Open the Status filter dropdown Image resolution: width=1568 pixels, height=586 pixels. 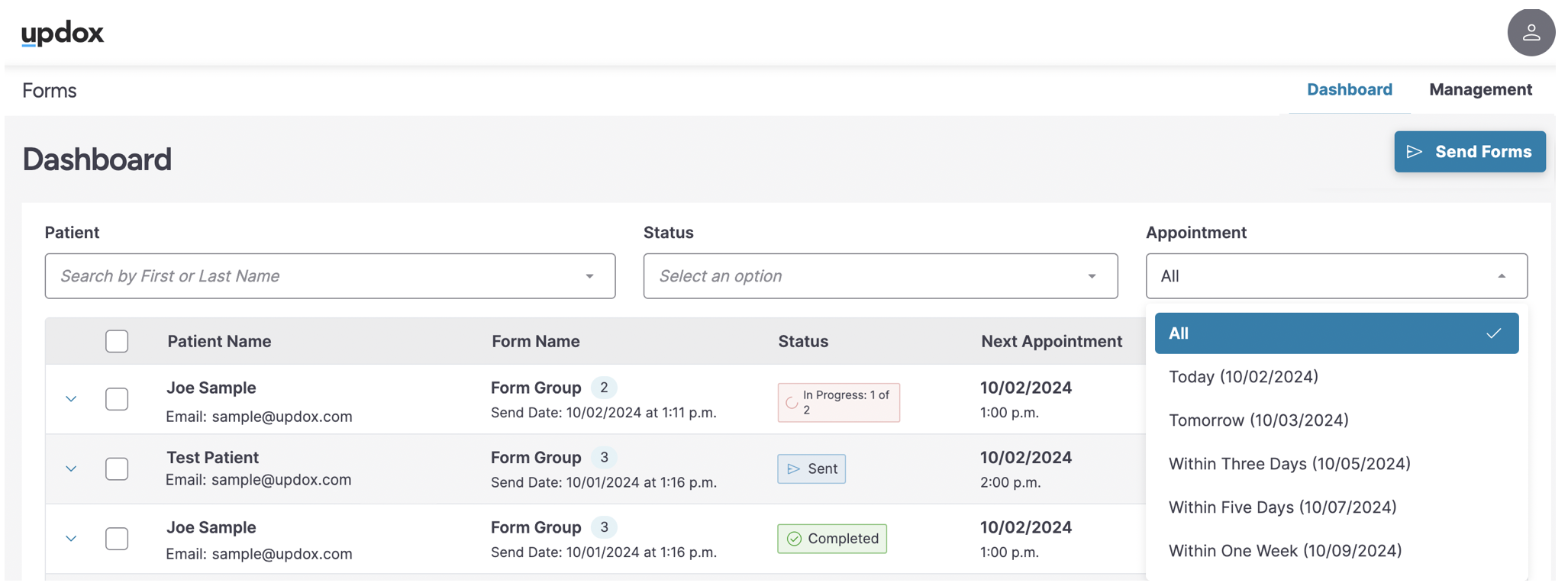tap(880, 276)
